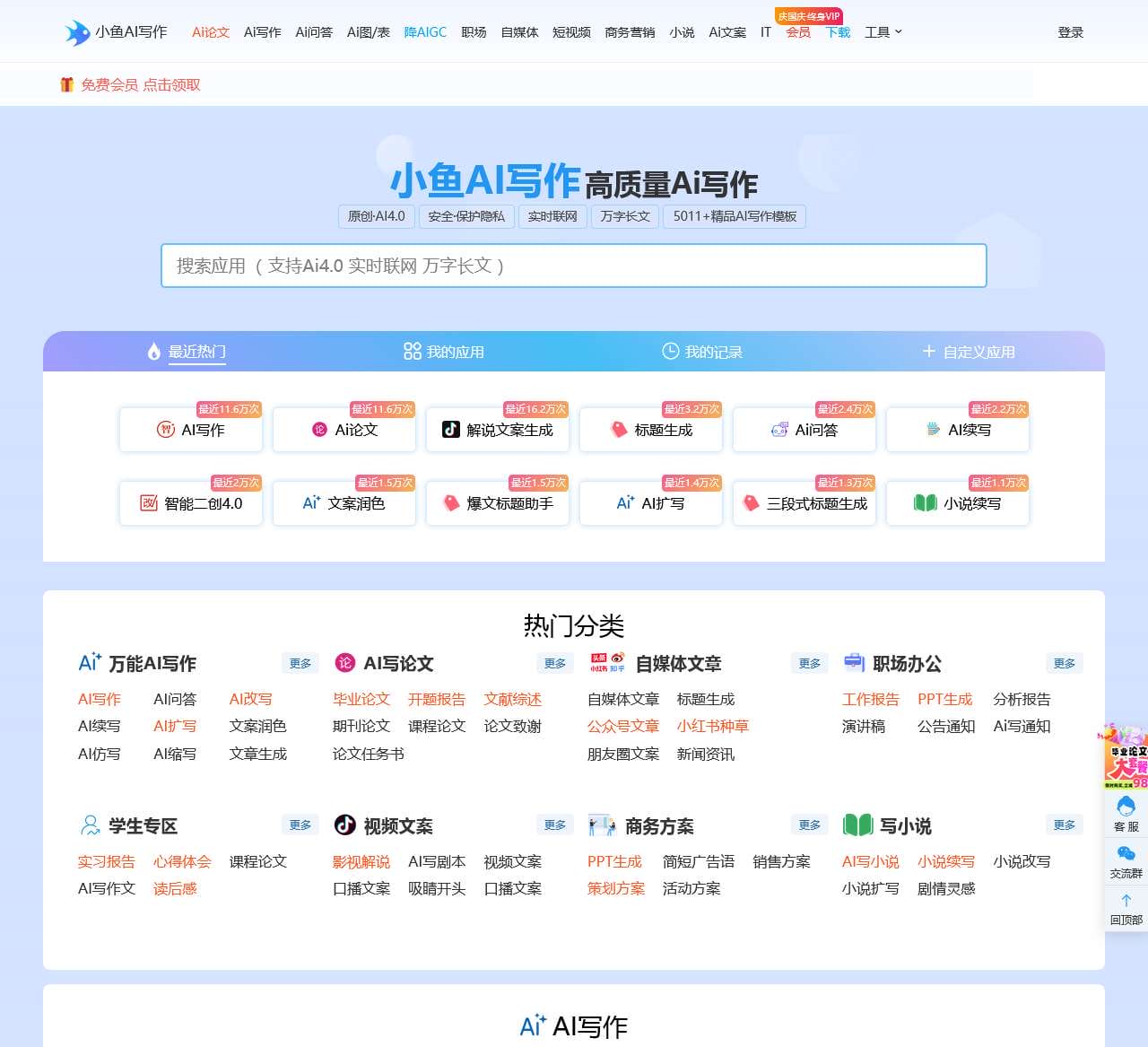Image resolution: width=1148 pixels, height=1047 pixels.
Task: Click the 登录 login link
Action: point(1071,32)
